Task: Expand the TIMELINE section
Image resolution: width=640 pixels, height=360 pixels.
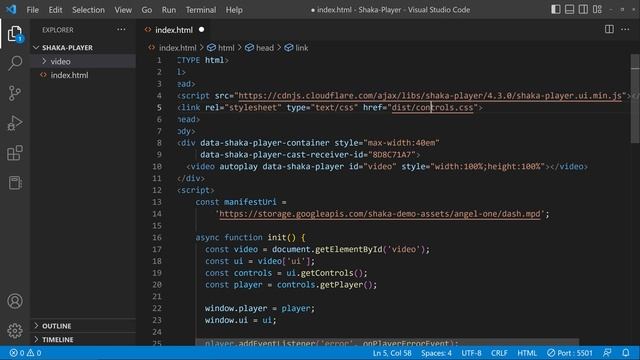Action: 58,339
